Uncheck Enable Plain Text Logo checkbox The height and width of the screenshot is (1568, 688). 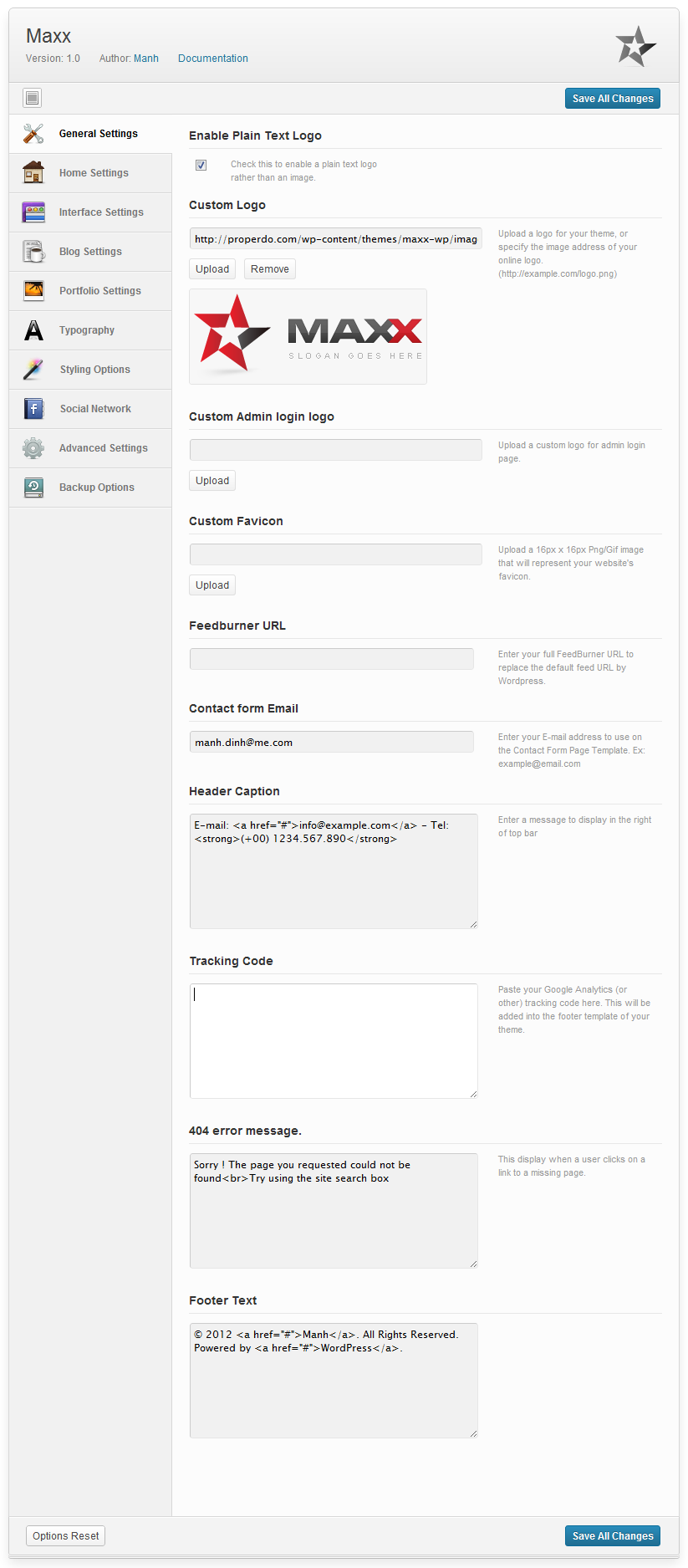tap(201, 165)
